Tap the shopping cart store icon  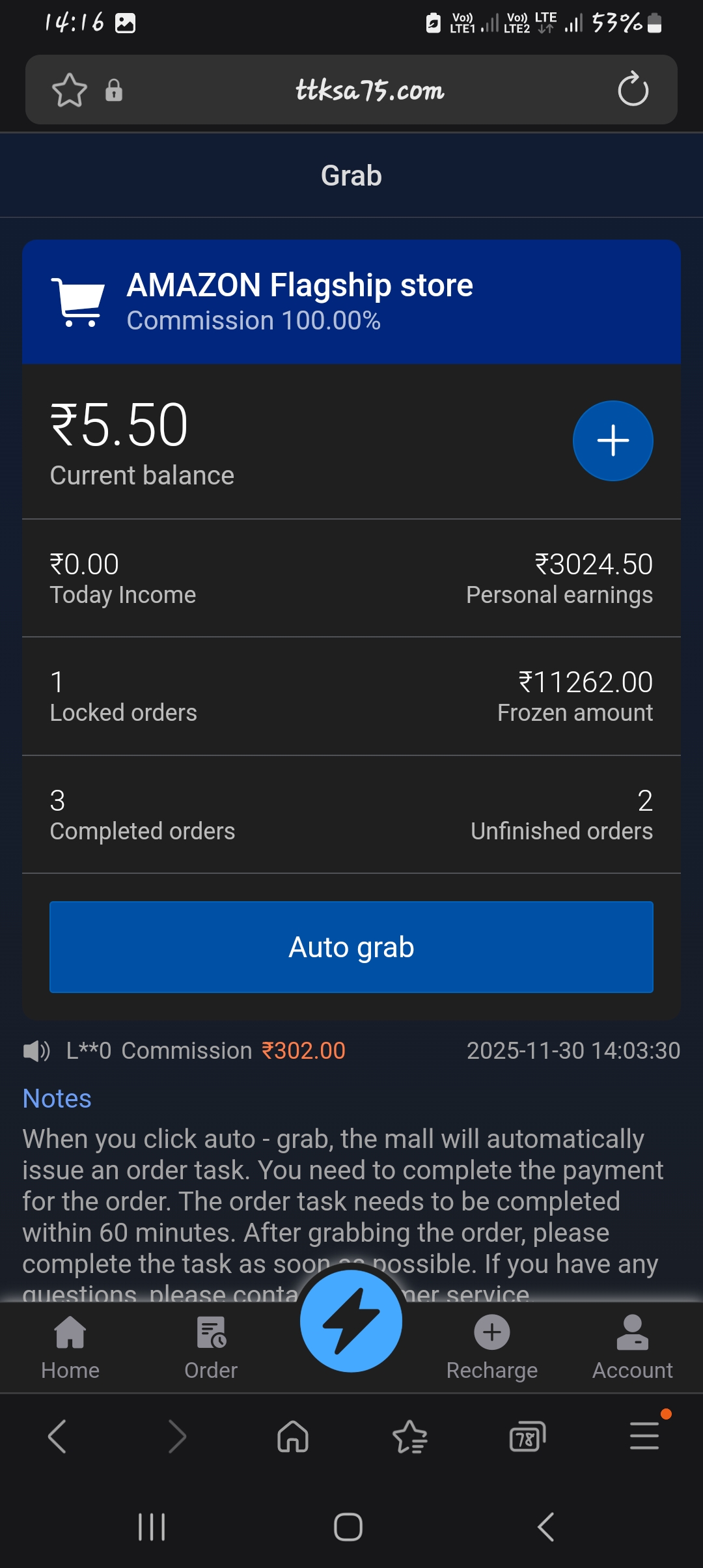78,301
